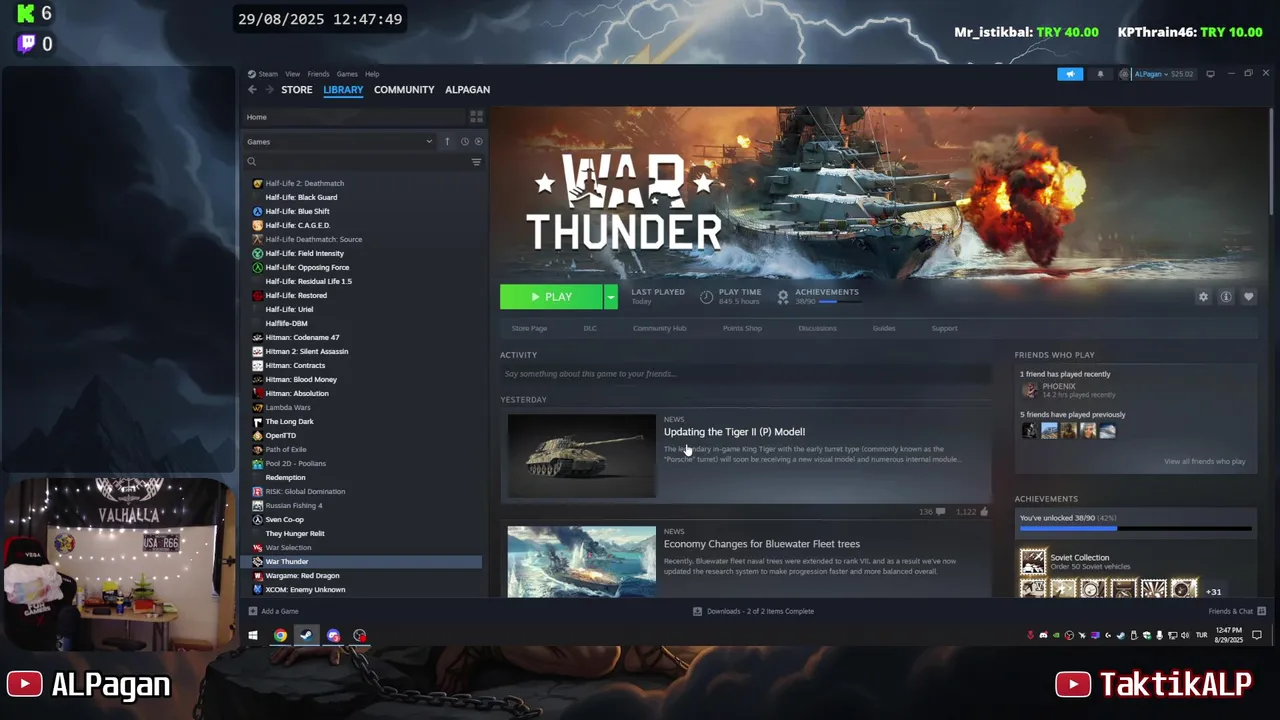Open the Friends menu
1280x720 pixels.
tap(318, 74)
